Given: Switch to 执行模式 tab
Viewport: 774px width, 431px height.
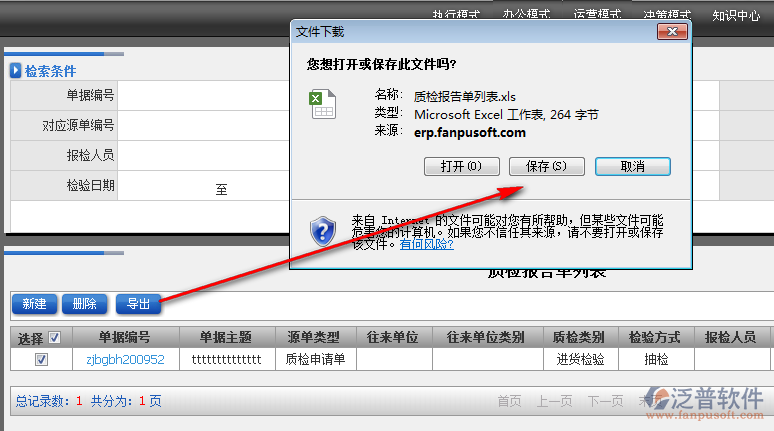Looking at the screenshot, I should (x=456, y=15).
